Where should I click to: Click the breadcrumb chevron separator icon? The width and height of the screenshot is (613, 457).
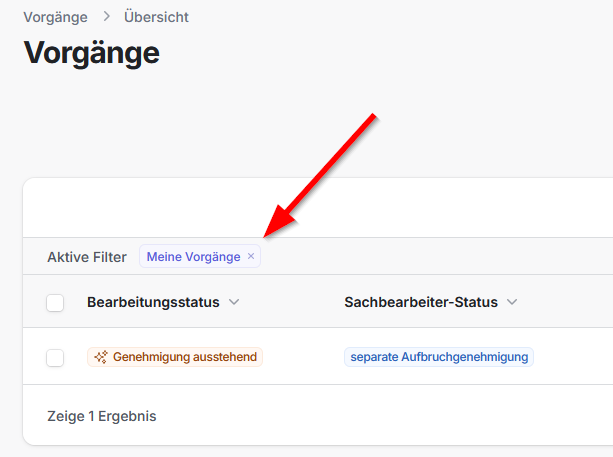(x=105, y=17)
